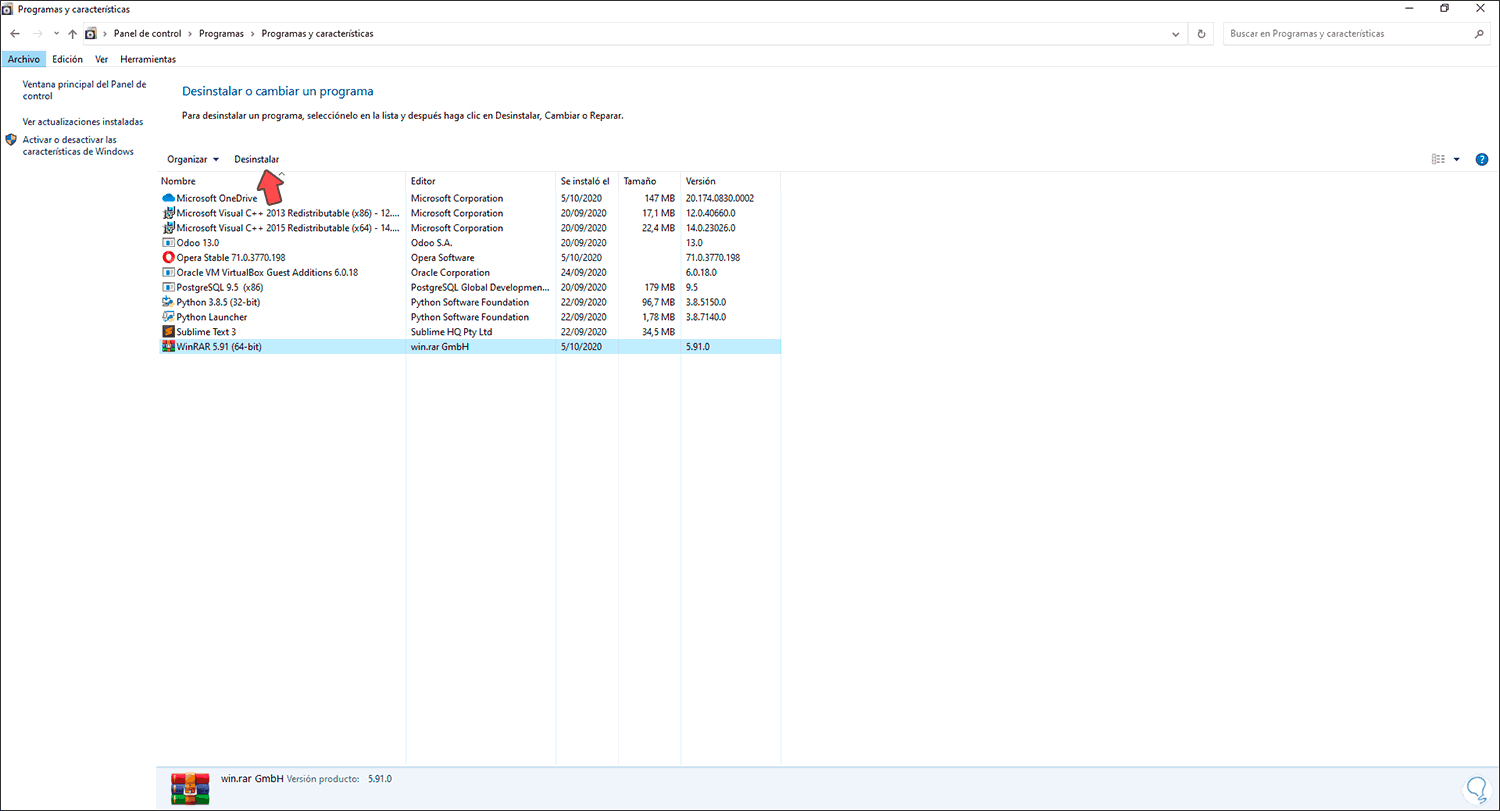Select the Python Launcher row name
This screenshot has width=1500, height=811.
click(212, 317)
